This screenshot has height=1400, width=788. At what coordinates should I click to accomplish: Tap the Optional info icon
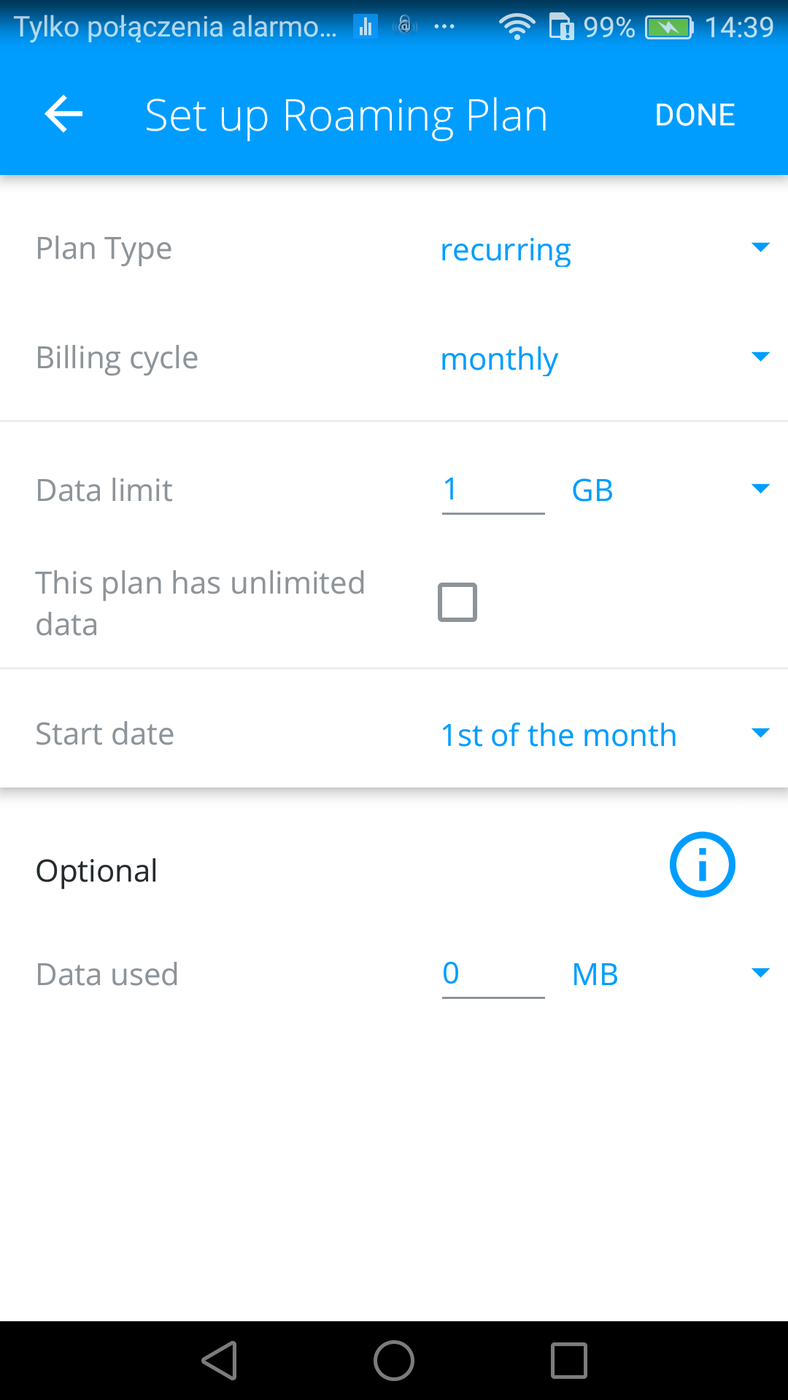(x=702, y=865)
